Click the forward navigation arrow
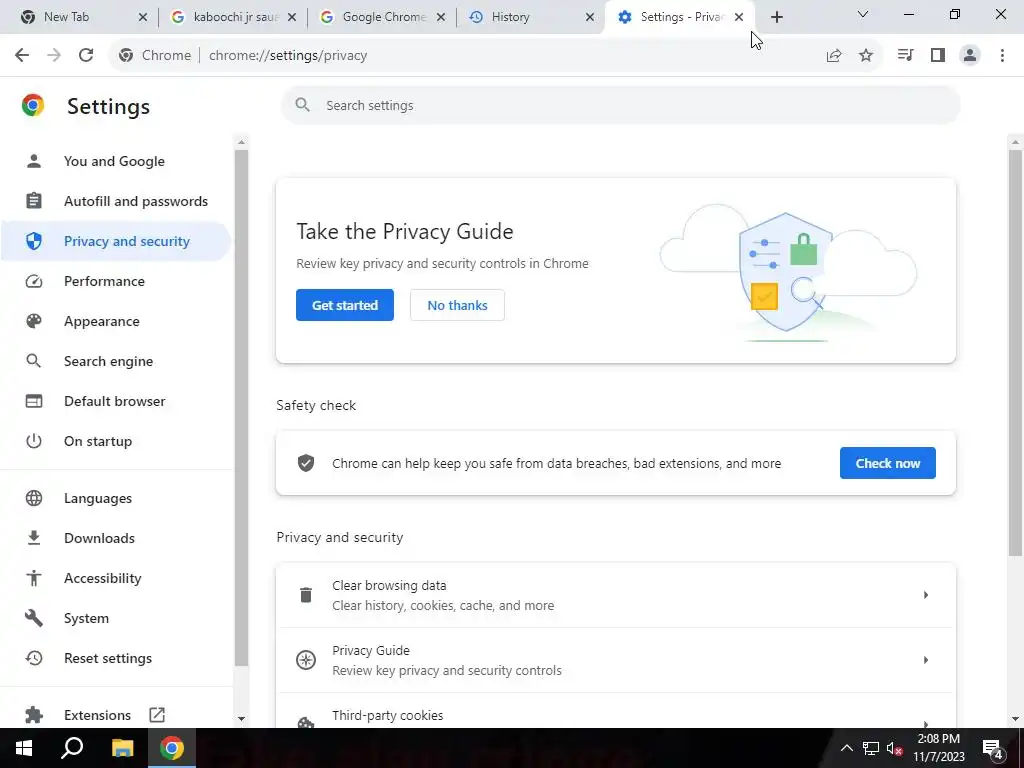The image size is (1024, 768). (54, 56)
